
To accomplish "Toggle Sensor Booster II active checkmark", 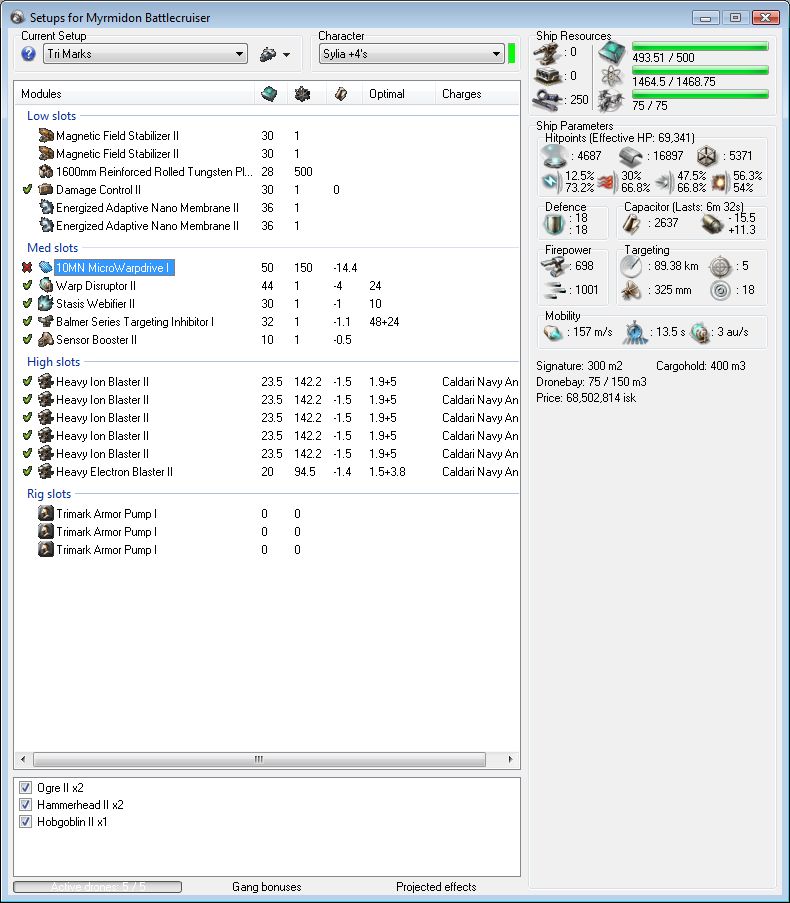I will (x=27, y=339).
